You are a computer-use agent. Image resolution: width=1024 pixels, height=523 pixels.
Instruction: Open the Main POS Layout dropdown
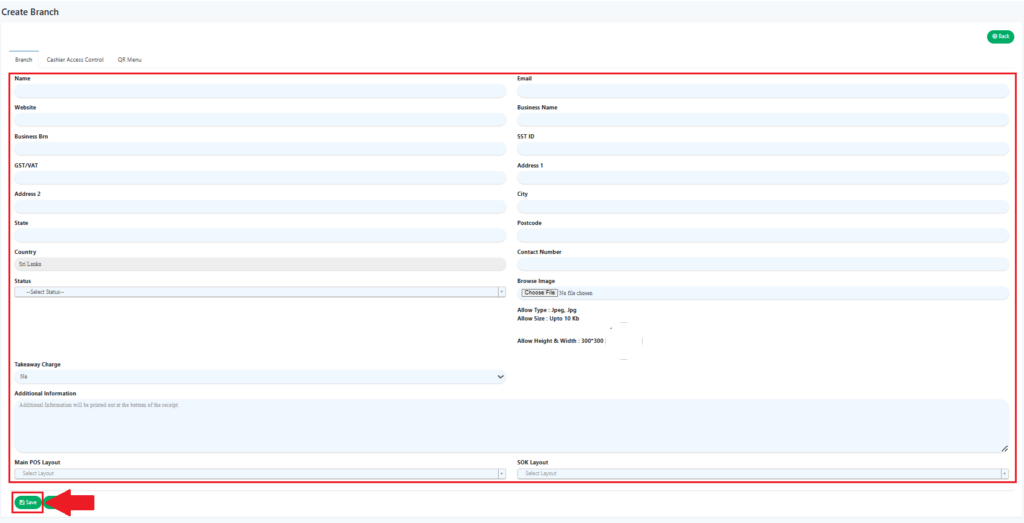pos(260,473)
